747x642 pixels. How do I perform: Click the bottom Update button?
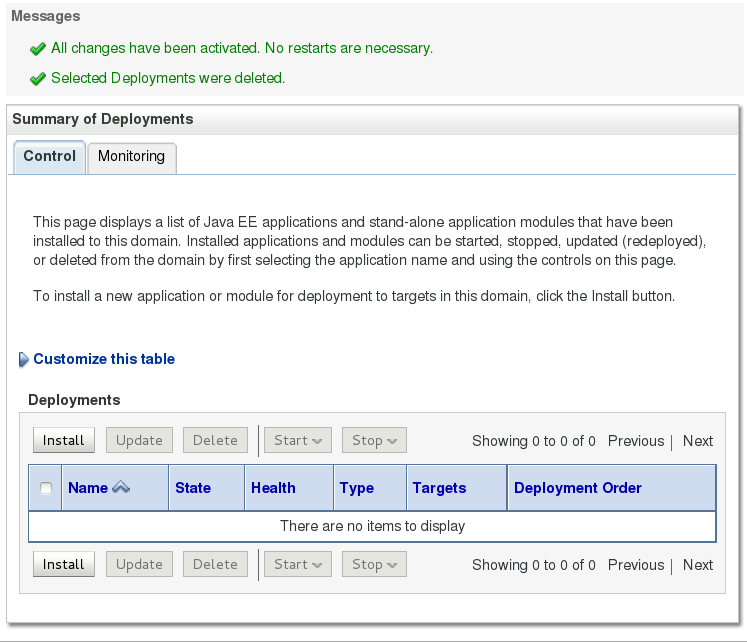coord(139,564)
